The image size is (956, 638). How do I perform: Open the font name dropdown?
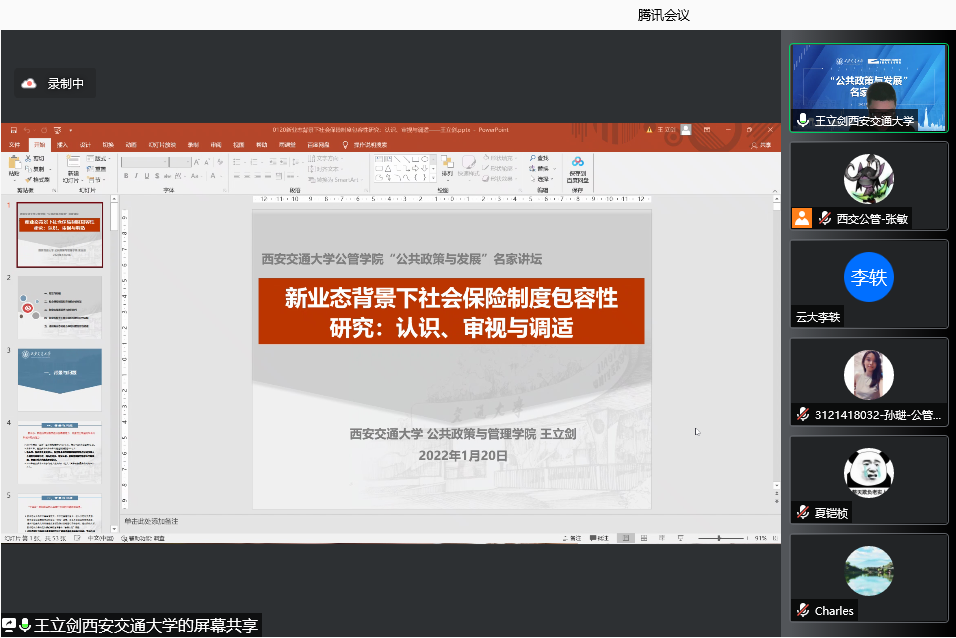click(165, 162)
